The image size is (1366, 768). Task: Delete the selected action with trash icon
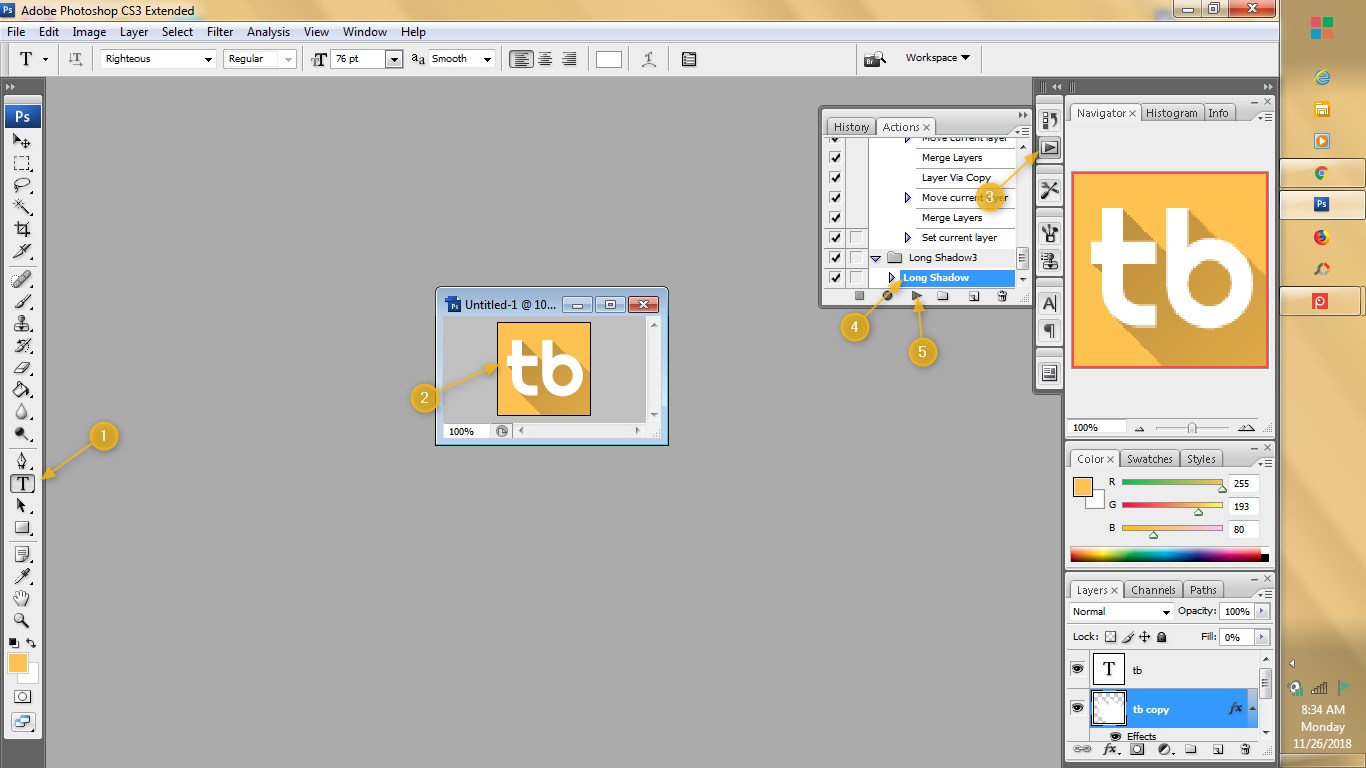click(1002, 296)
